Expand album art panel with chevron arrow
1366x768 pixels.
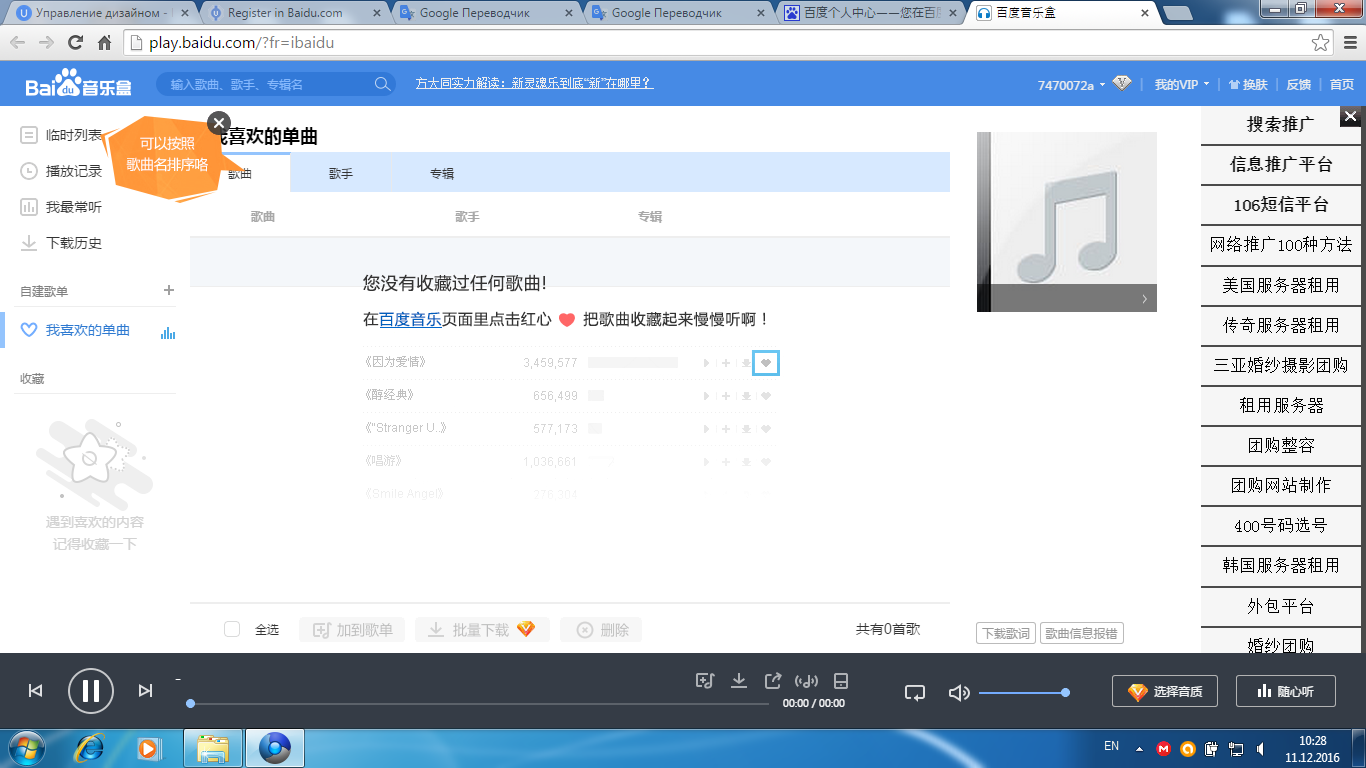[x=1144, y=298]
